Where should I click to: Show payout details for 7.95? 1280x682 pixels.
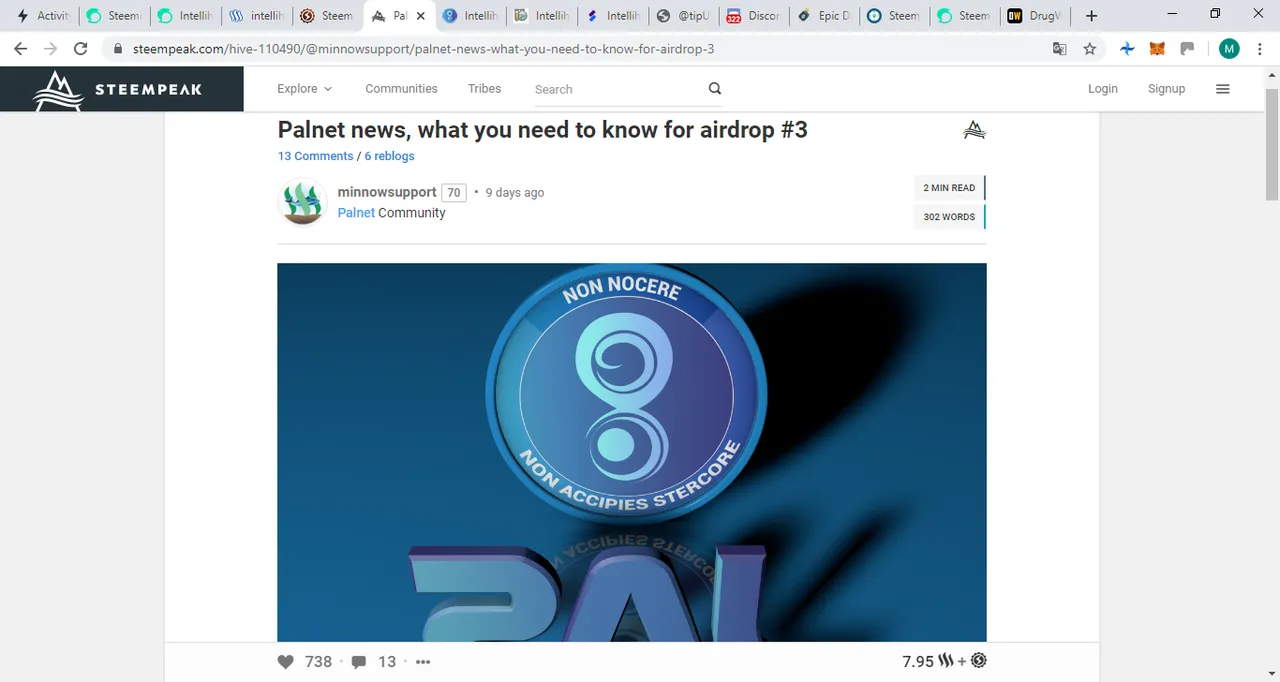(917, 661)
